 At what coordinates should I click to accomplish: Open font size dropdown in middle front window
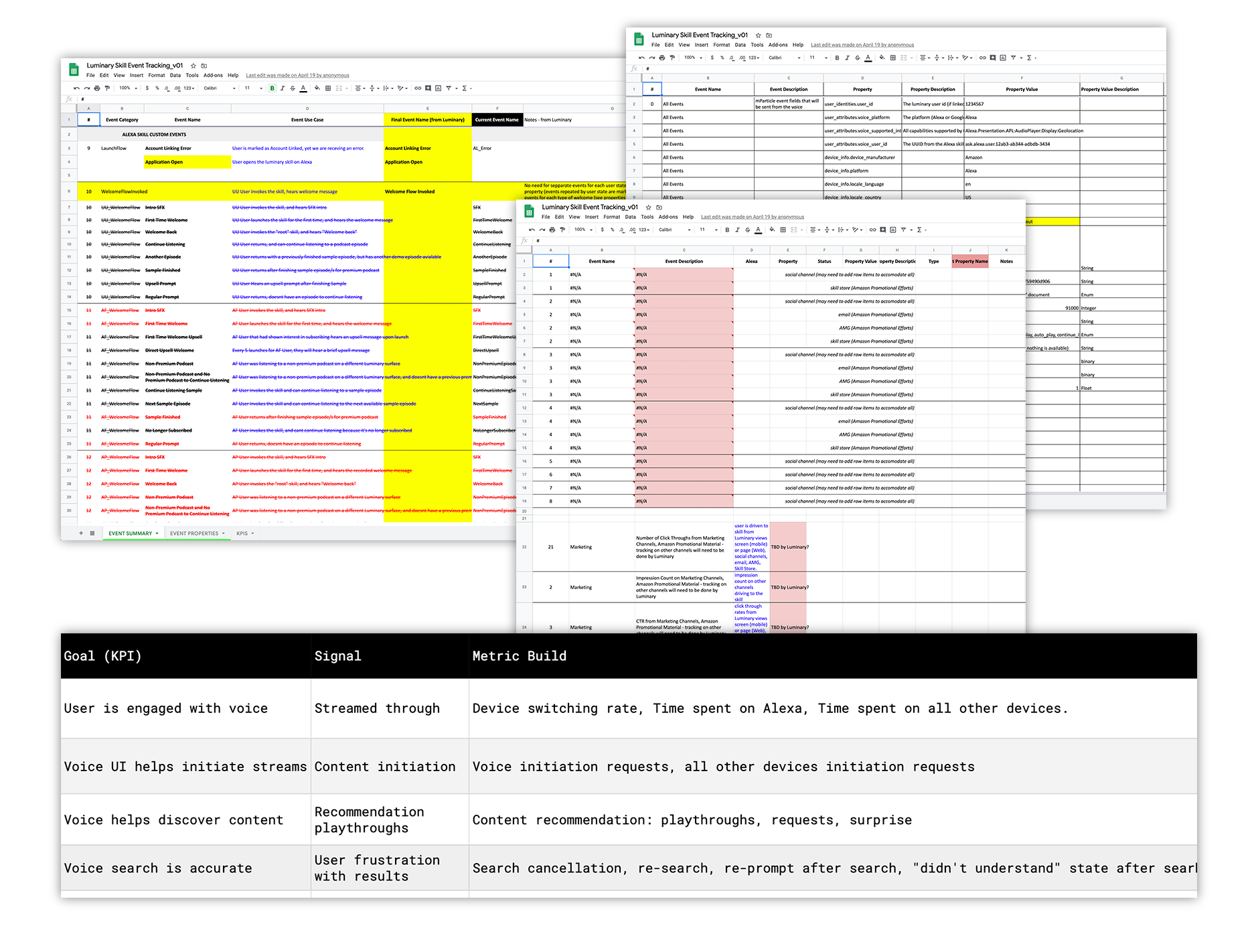(708, 230)
